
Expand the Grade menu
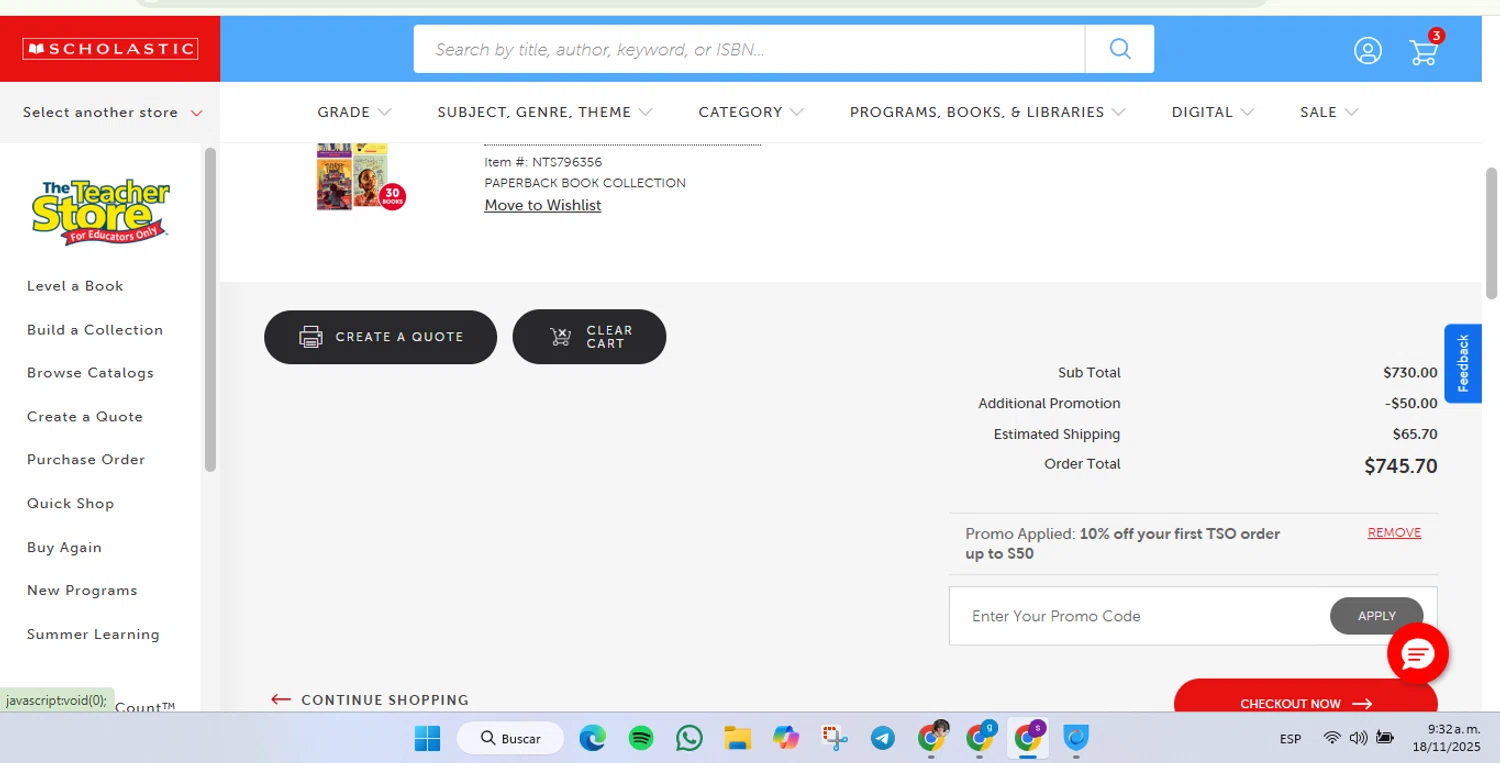tap(354, 112)
